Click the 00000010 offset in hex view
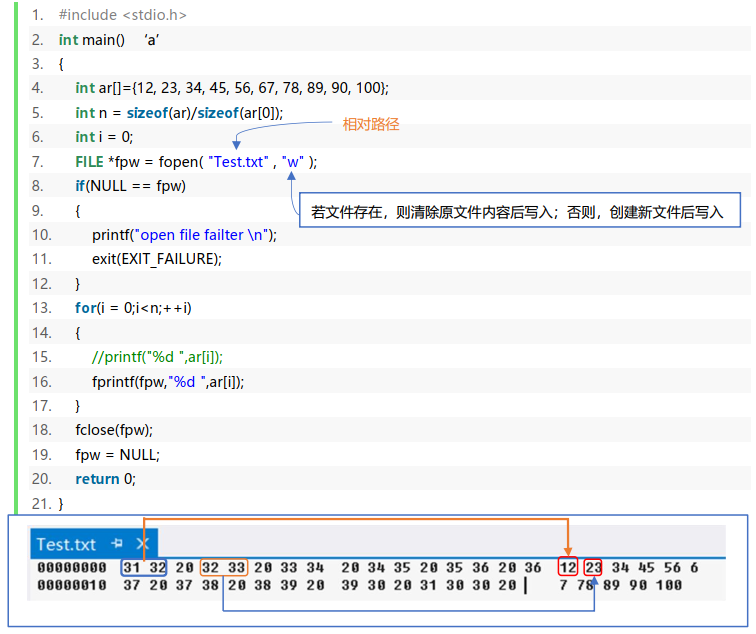The image size is (756, 634). (72, 585)
